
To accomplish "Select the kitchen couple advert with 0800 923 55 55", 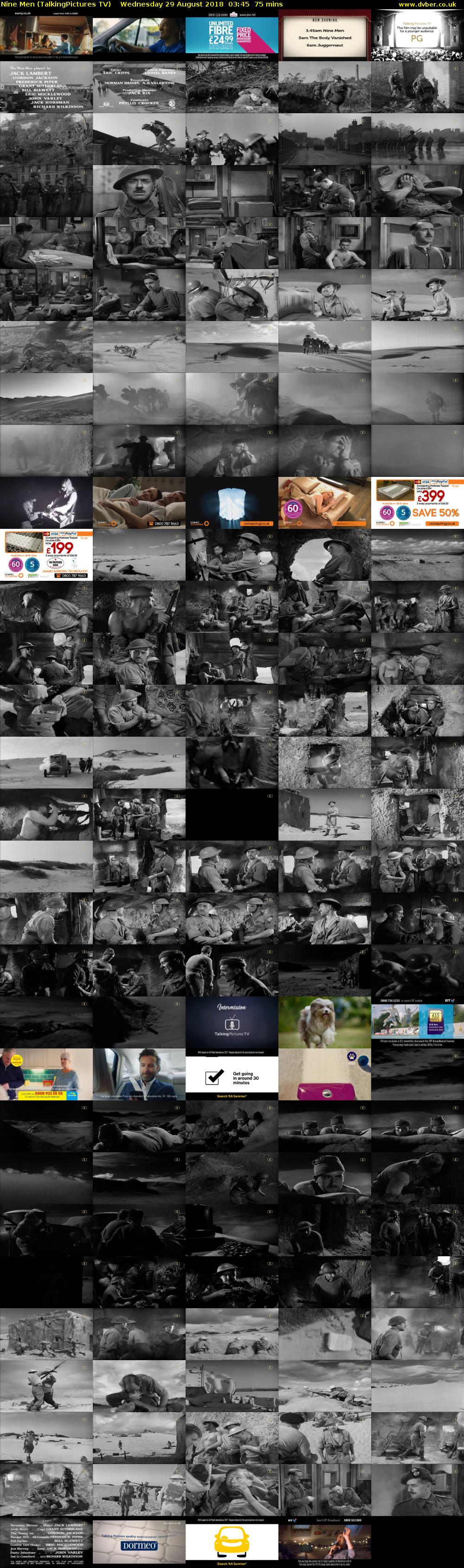I will click(46, 1074).
